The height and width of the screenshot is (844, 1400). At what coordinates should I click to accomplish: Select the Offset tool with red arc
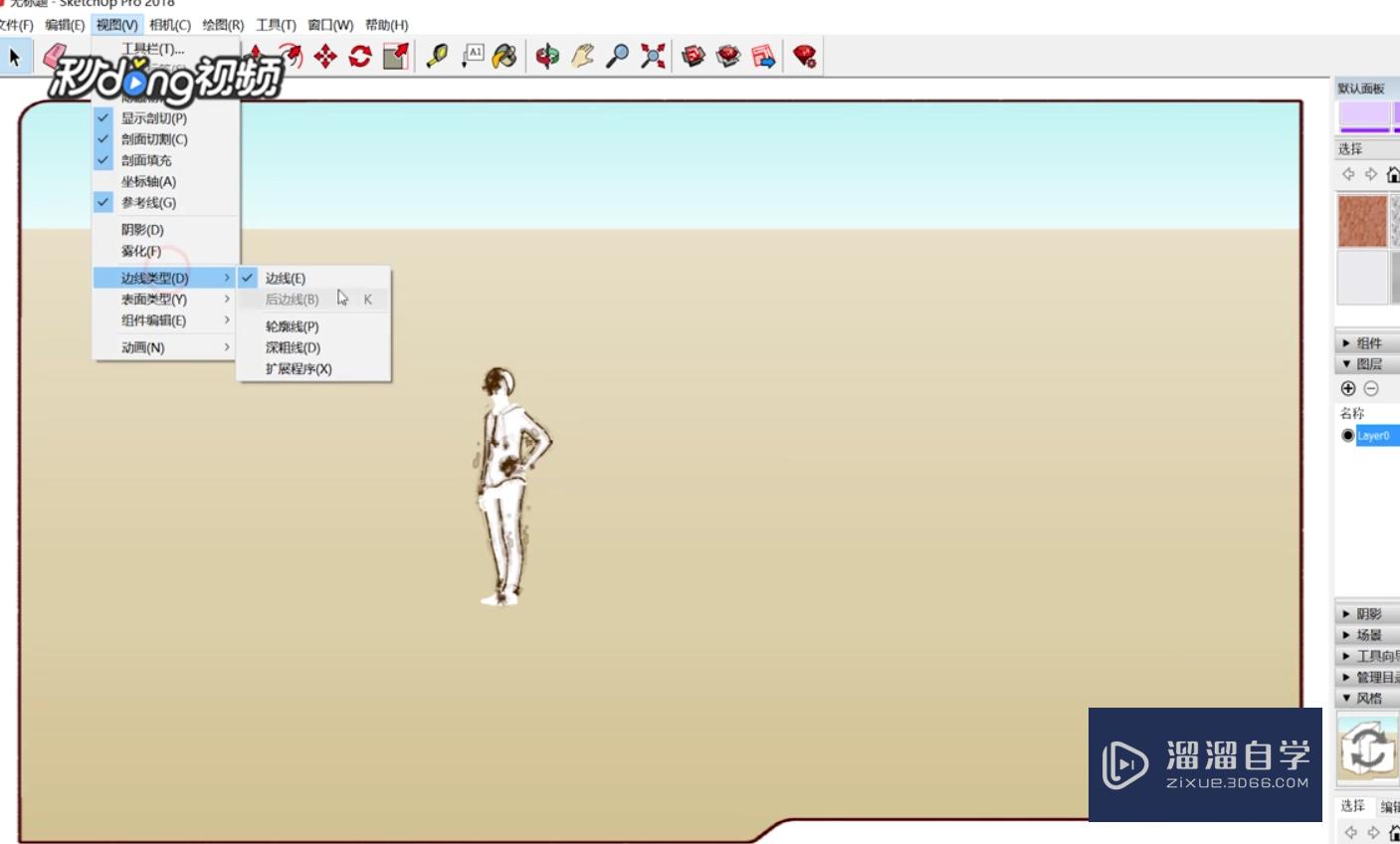click(291, 56)
